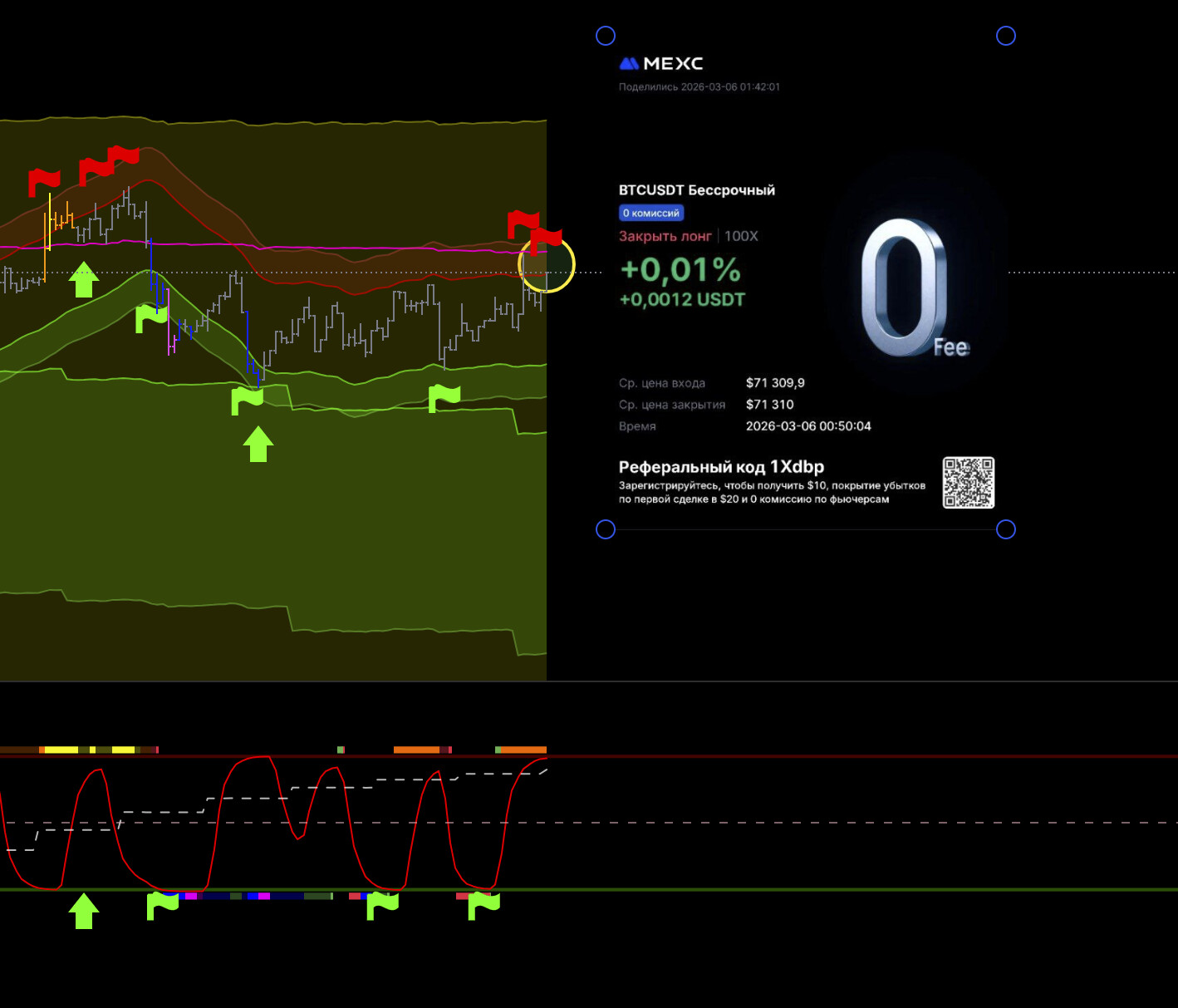Select the top-left blue resize handle
Image resolution: width=1178 pixels, height=1008 pixels.
(606, 36)
